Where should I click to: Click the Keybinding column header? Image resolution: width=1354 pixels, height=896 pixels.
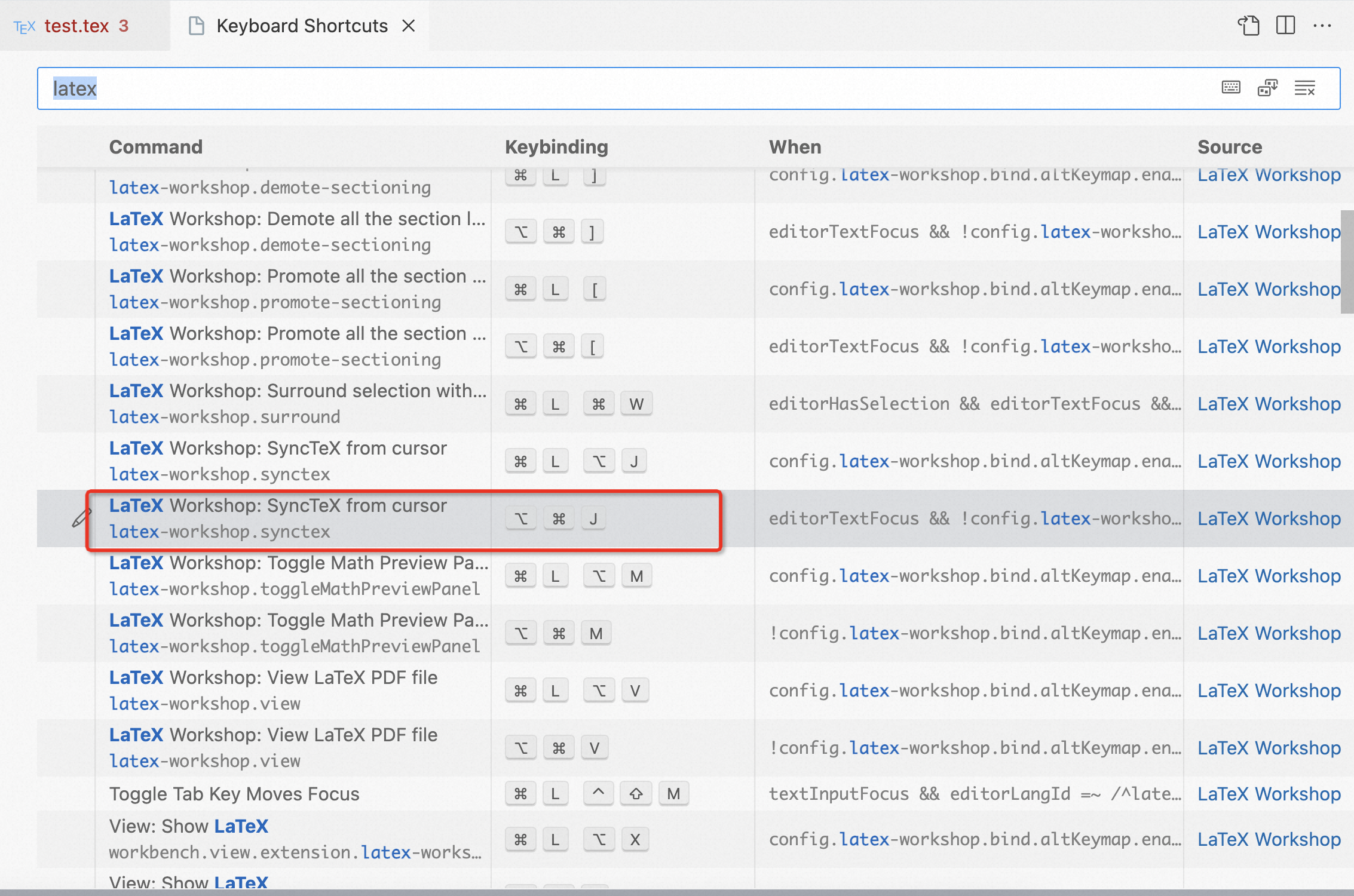point(556,147)
